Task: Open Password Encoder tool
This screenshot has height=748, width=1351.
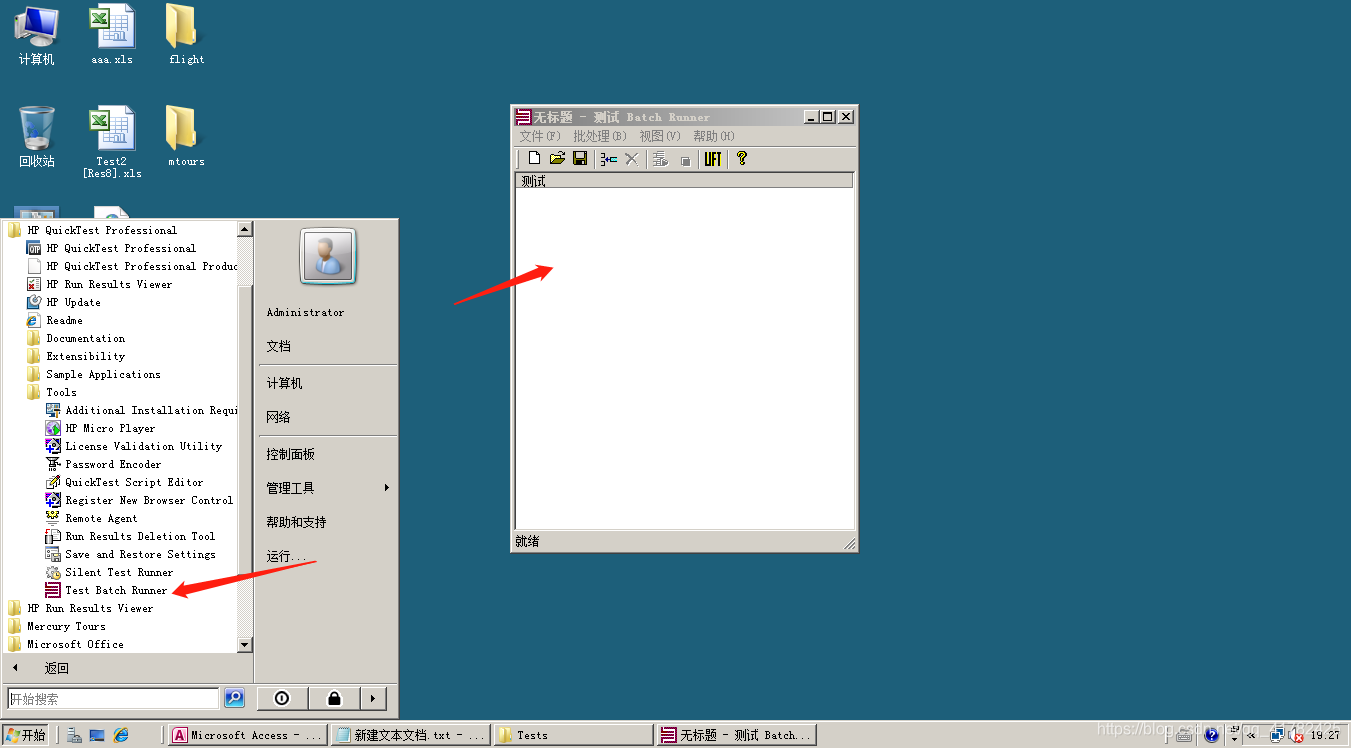Action: [103, 464]
